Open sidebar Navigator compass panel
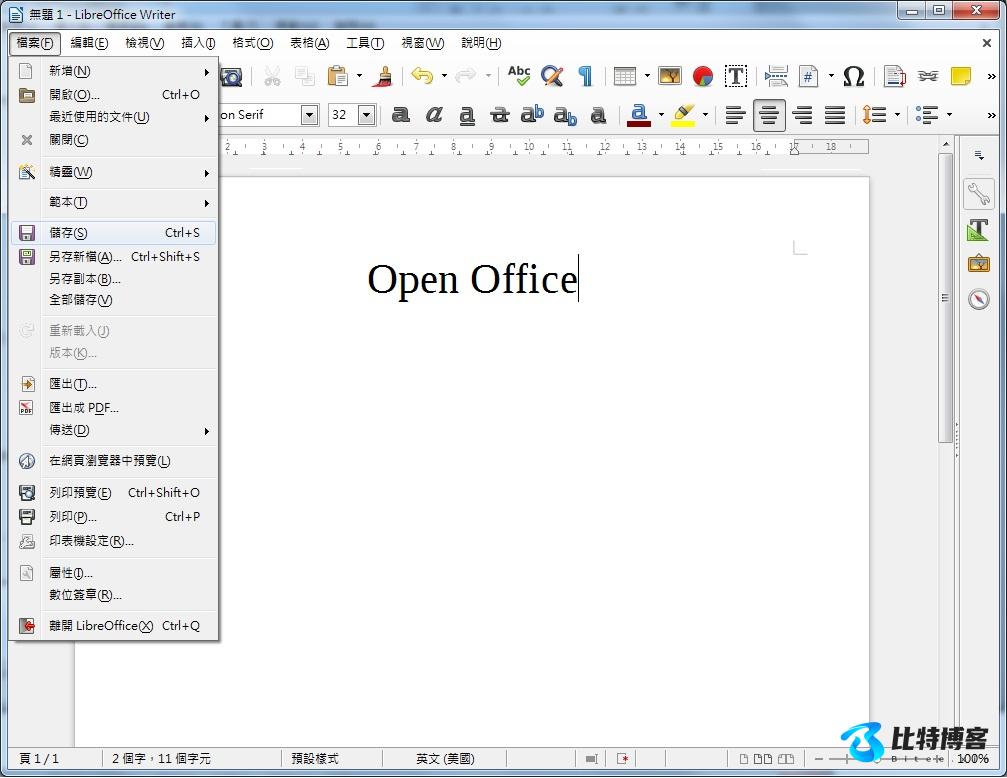Viewport: 1007px width, 778px height. click(x=978, y=299)
